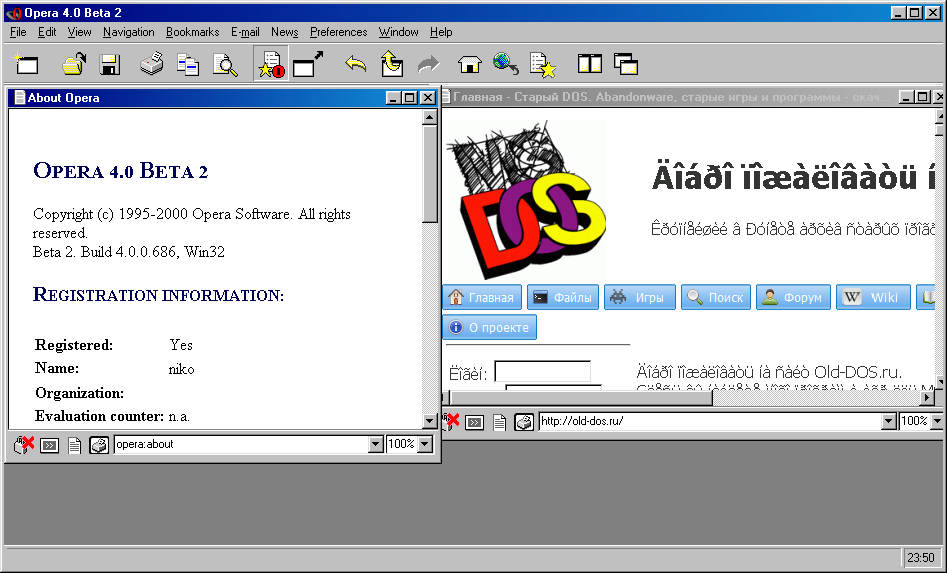
Task: Open the News menu
Action: 284,32
